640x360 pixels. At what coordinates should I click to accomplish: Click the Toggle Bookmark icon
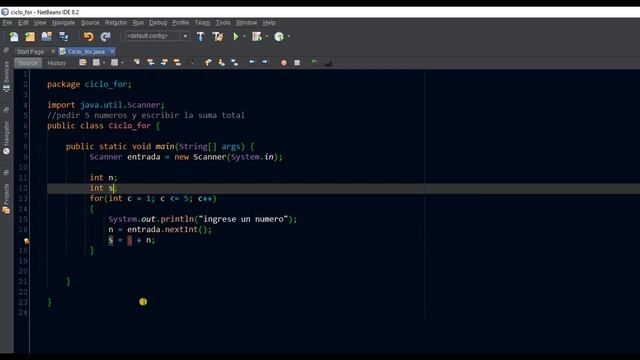coord(235,62)
